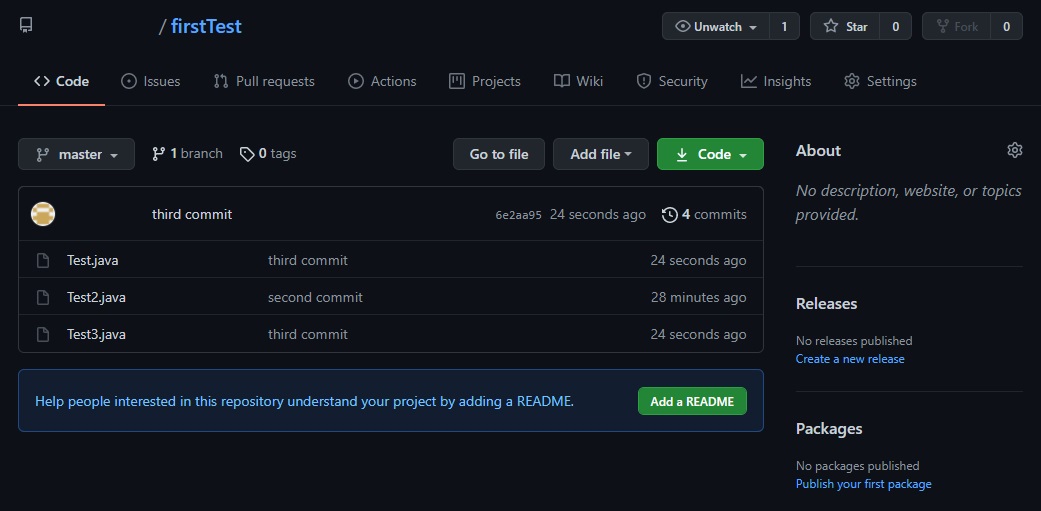Click the file icon next to Test2.java
This screenshot has width=1041, height=511.
tap(43, 297)
